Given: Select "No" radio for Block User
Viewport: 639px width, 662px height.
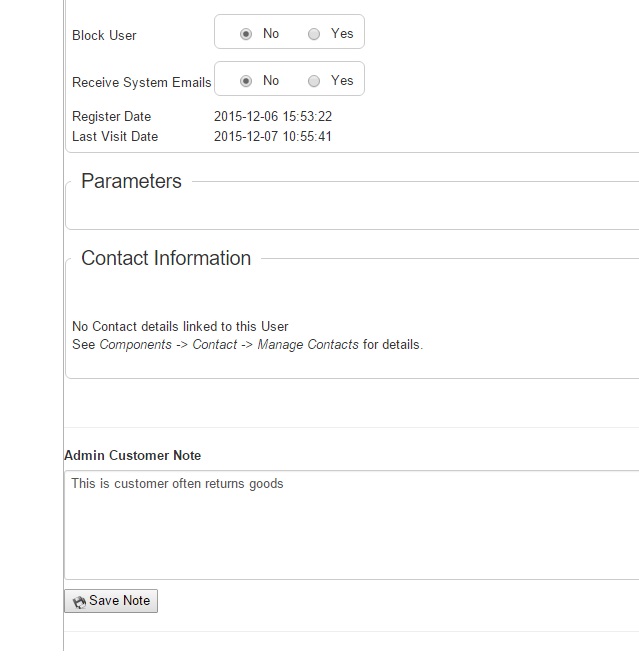Looking at the screenshot, I should (x=246, y=34).
